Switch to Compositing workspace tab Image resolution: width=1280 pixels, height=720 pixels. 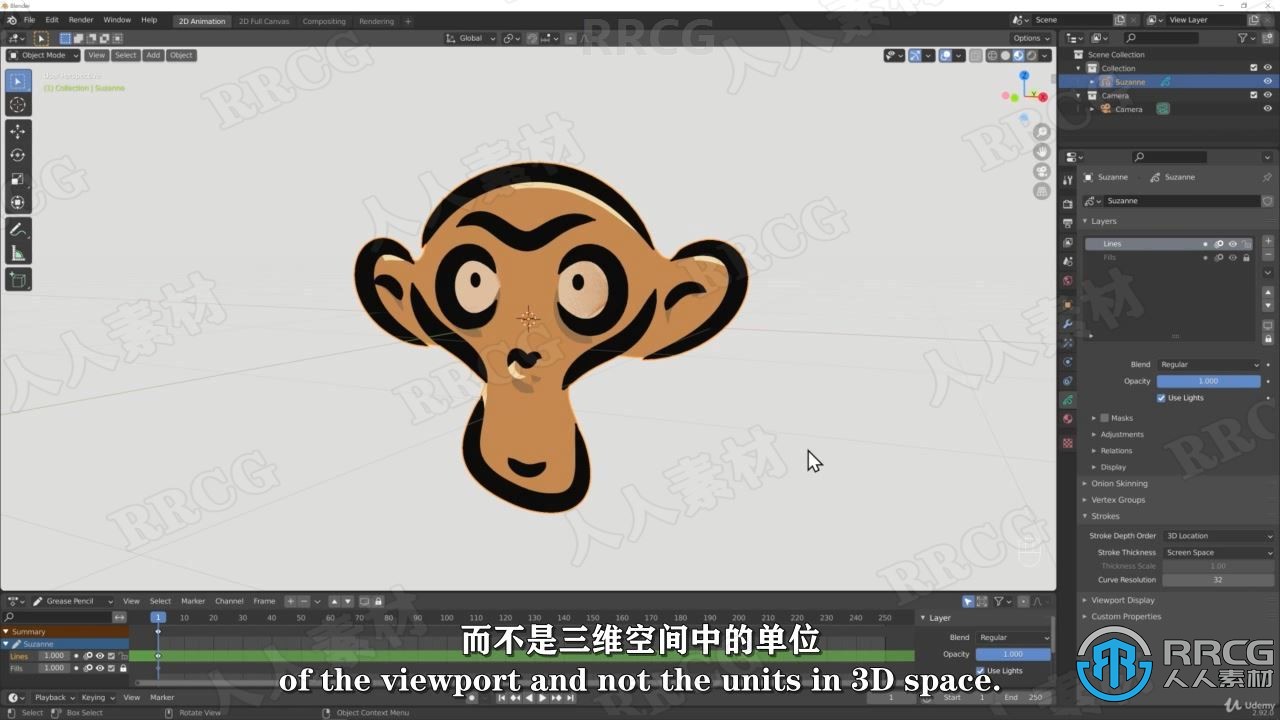[x=324, y=21]
